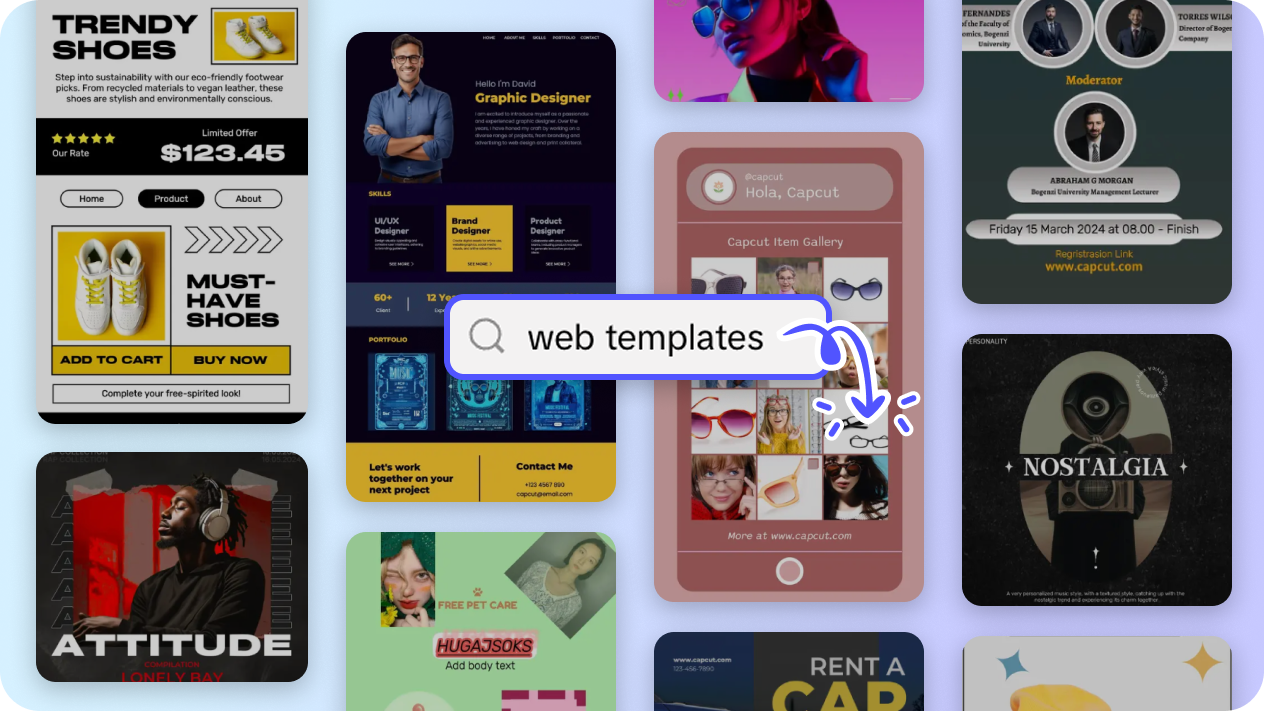This screenshot has width=1264, height=711.
Task: Switch to the PORTFOLIO navigation item
Action: 562,37
